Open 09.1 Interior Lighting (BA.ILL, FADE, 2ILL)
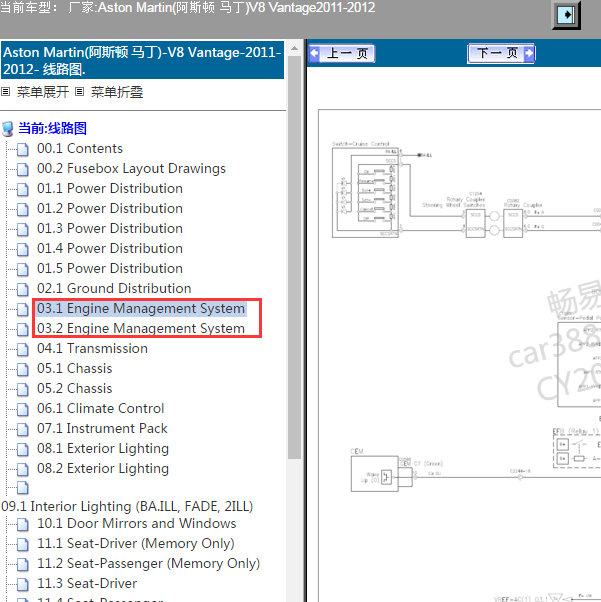The width and height of the screenshot is (601, 602). pos(127,506)
